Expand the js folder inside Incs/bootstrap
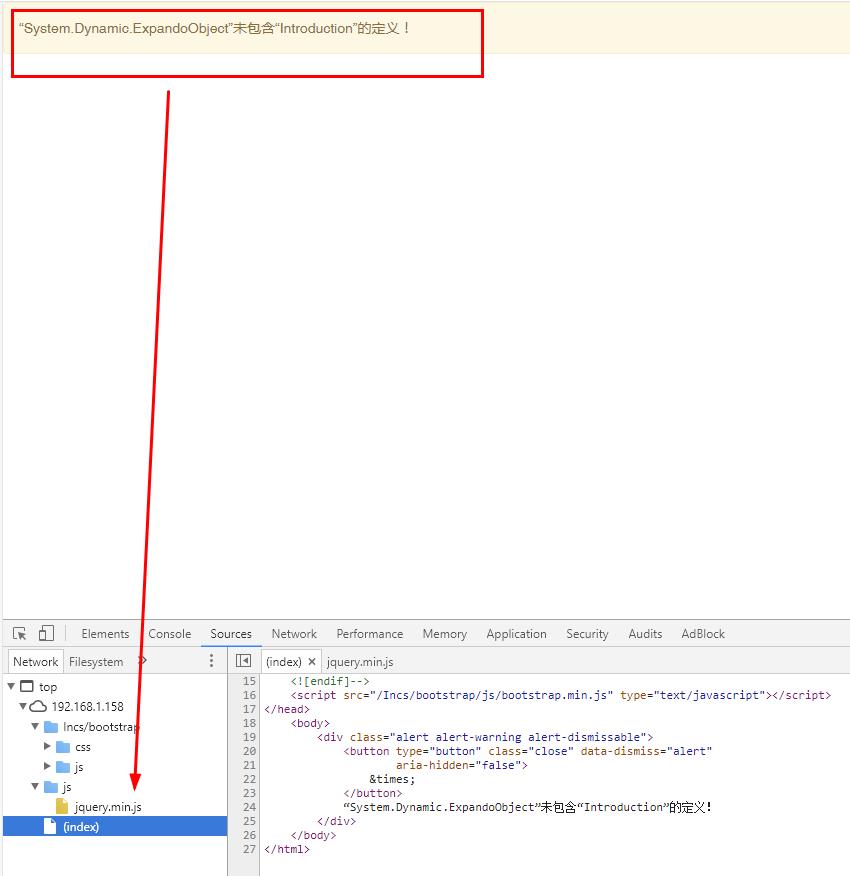Screen dimensions: 850x876 click(x=48, y=767)
